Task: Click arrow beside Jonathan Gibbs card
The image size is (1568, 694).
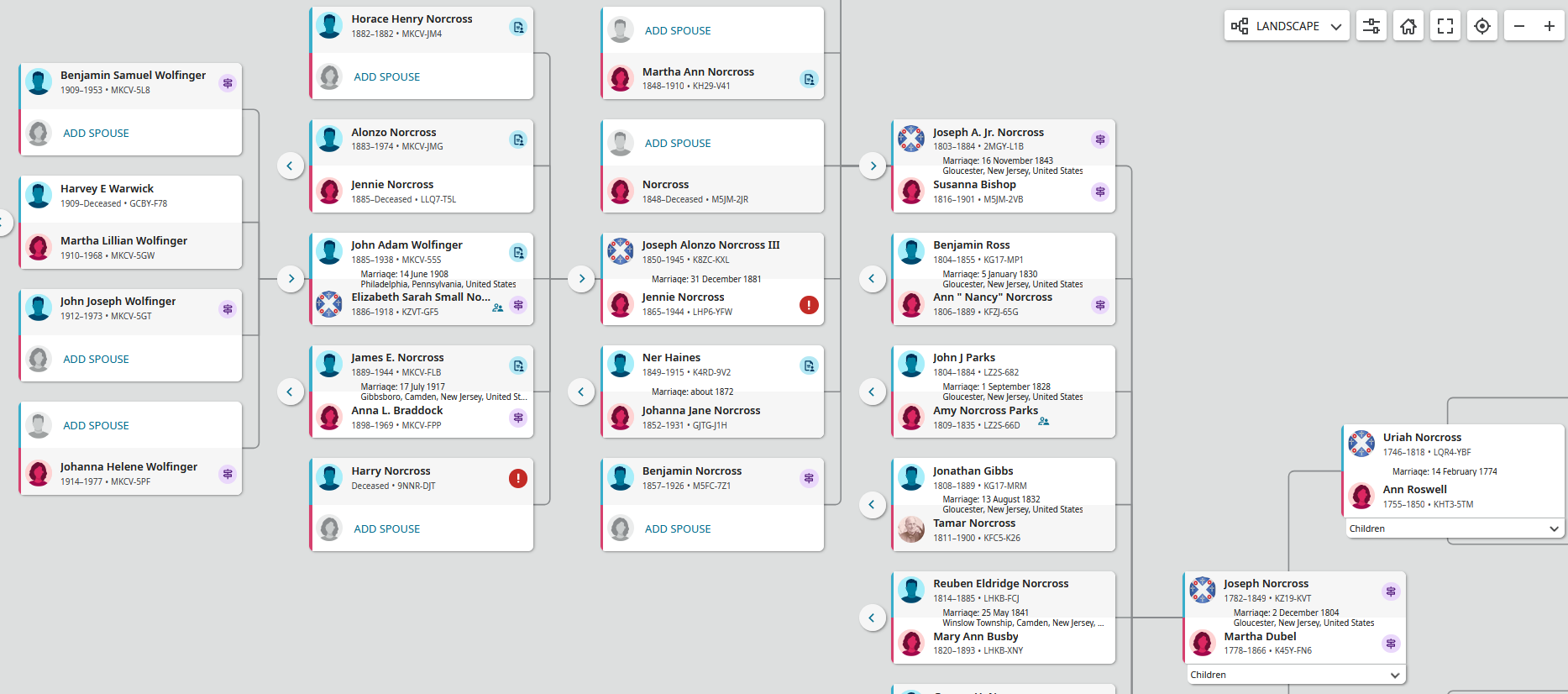Action: coord(872,504)
